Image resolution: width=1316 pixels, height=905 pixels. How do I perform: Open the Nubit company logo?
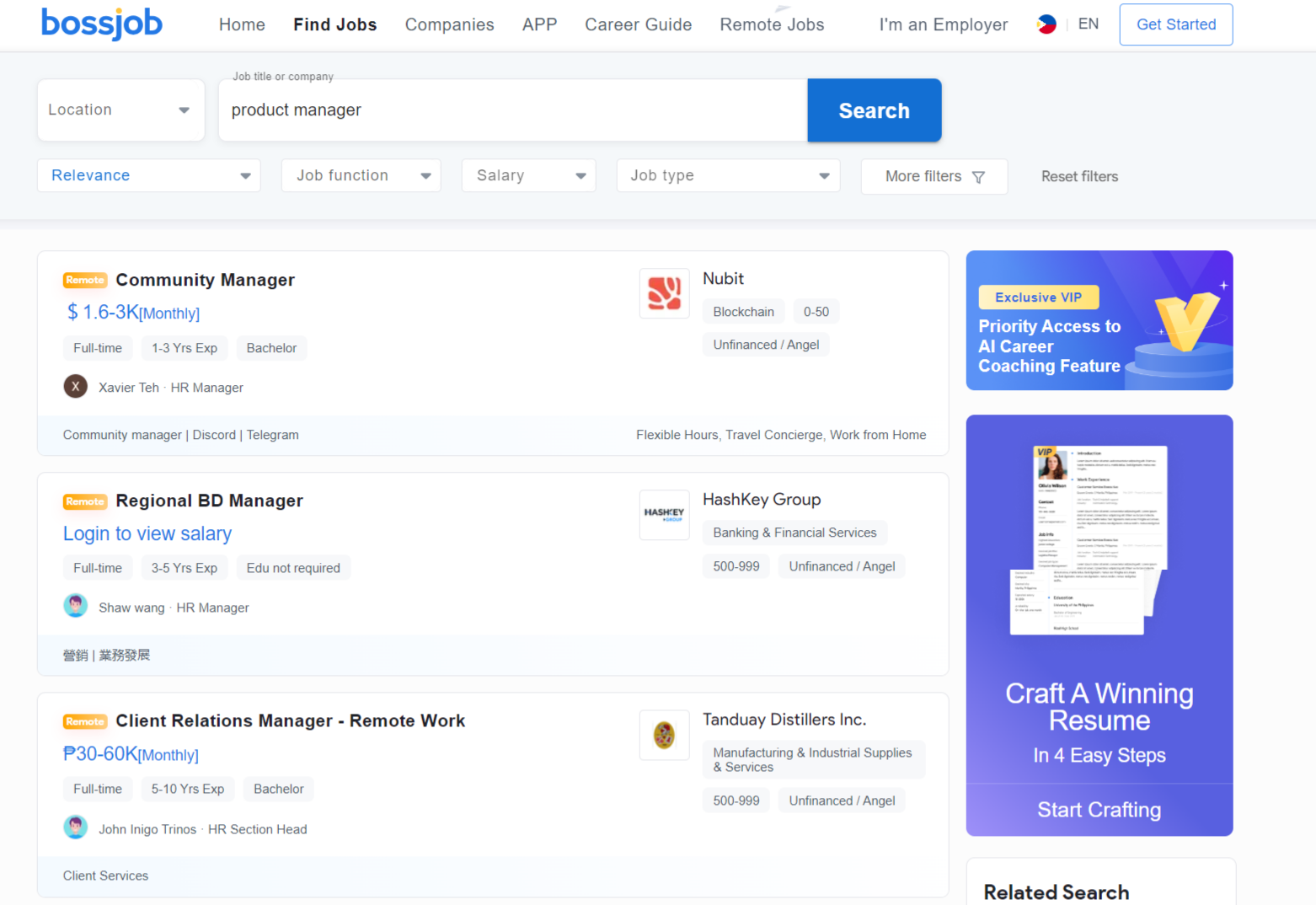[x=664, y=293]
